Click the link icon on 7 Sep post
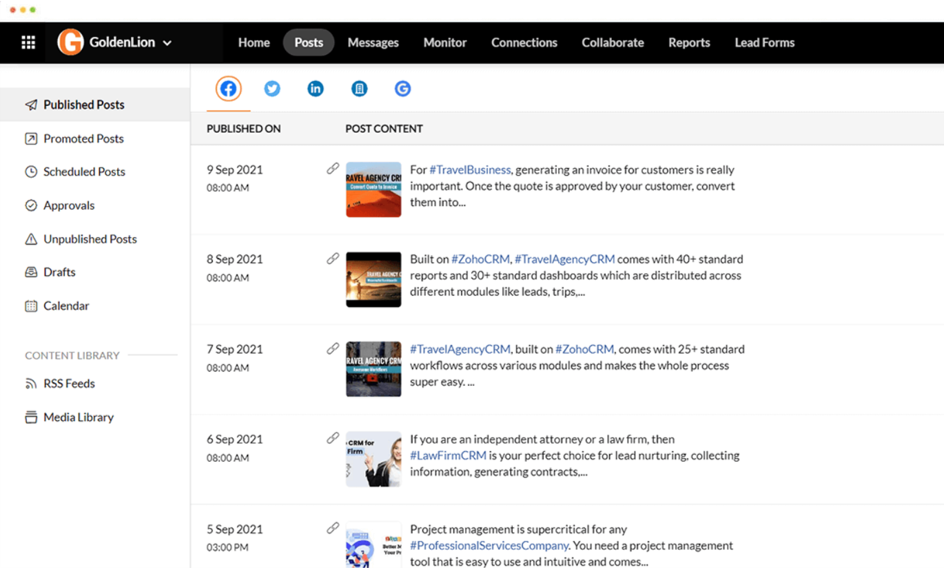Viewport: 944px width, 568px height. coord(333,349)
